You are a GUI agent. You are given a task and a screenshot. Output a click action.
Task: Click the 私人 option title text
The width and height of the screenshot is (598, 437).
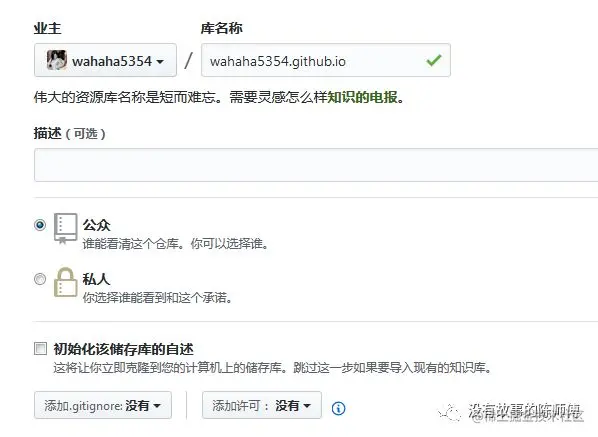click(x=96, y=279)
